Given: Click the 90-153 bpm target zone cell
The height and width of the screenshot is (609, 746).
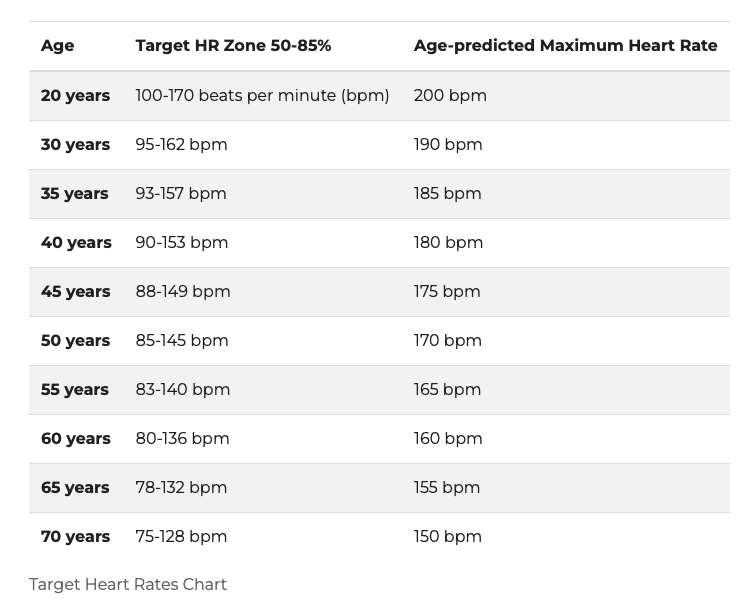Looking at the screenshot, I should (182, 243).
